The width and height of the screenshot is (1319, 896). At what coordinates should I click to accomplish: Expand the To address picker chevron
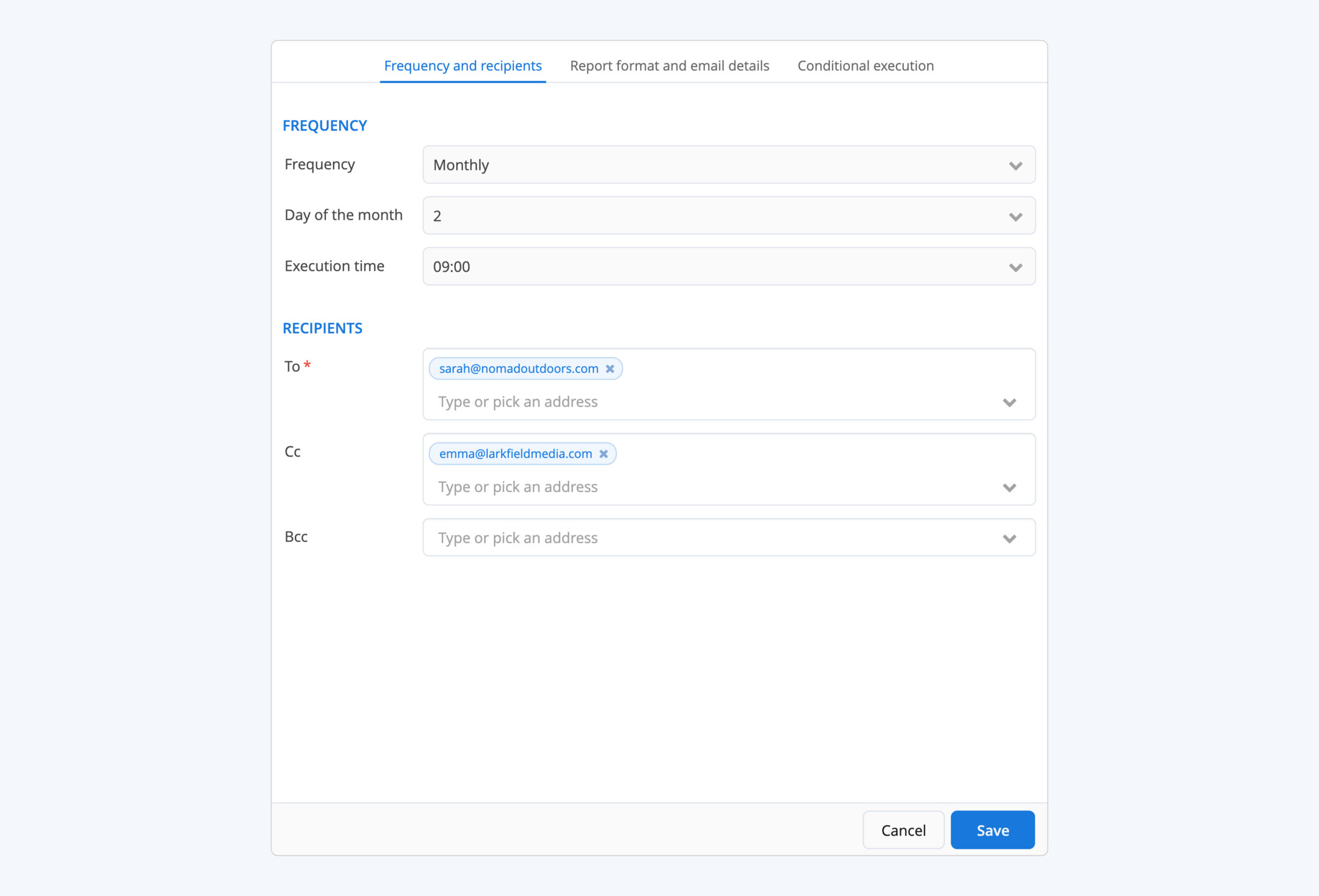pyautogui.click(x=1010, y=403)
